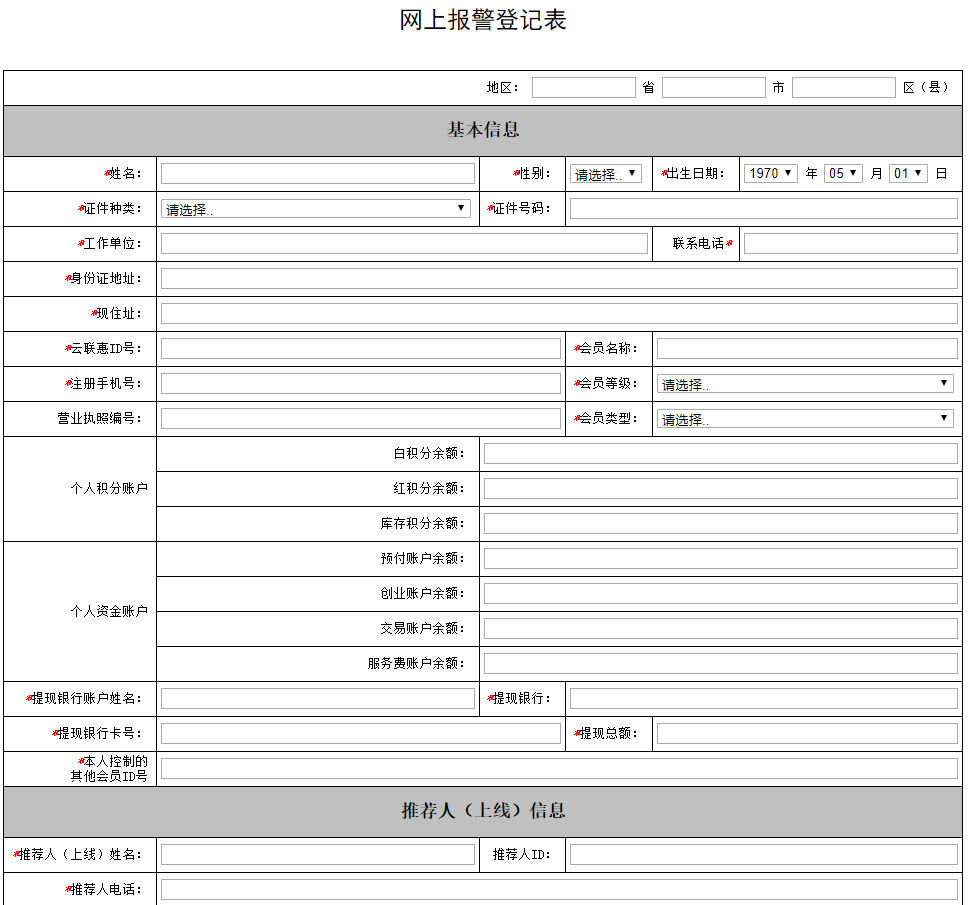Select the 云联惠ID号 input field
The width and height of the screenshot is (969, 905).
[x=361, y=349]
